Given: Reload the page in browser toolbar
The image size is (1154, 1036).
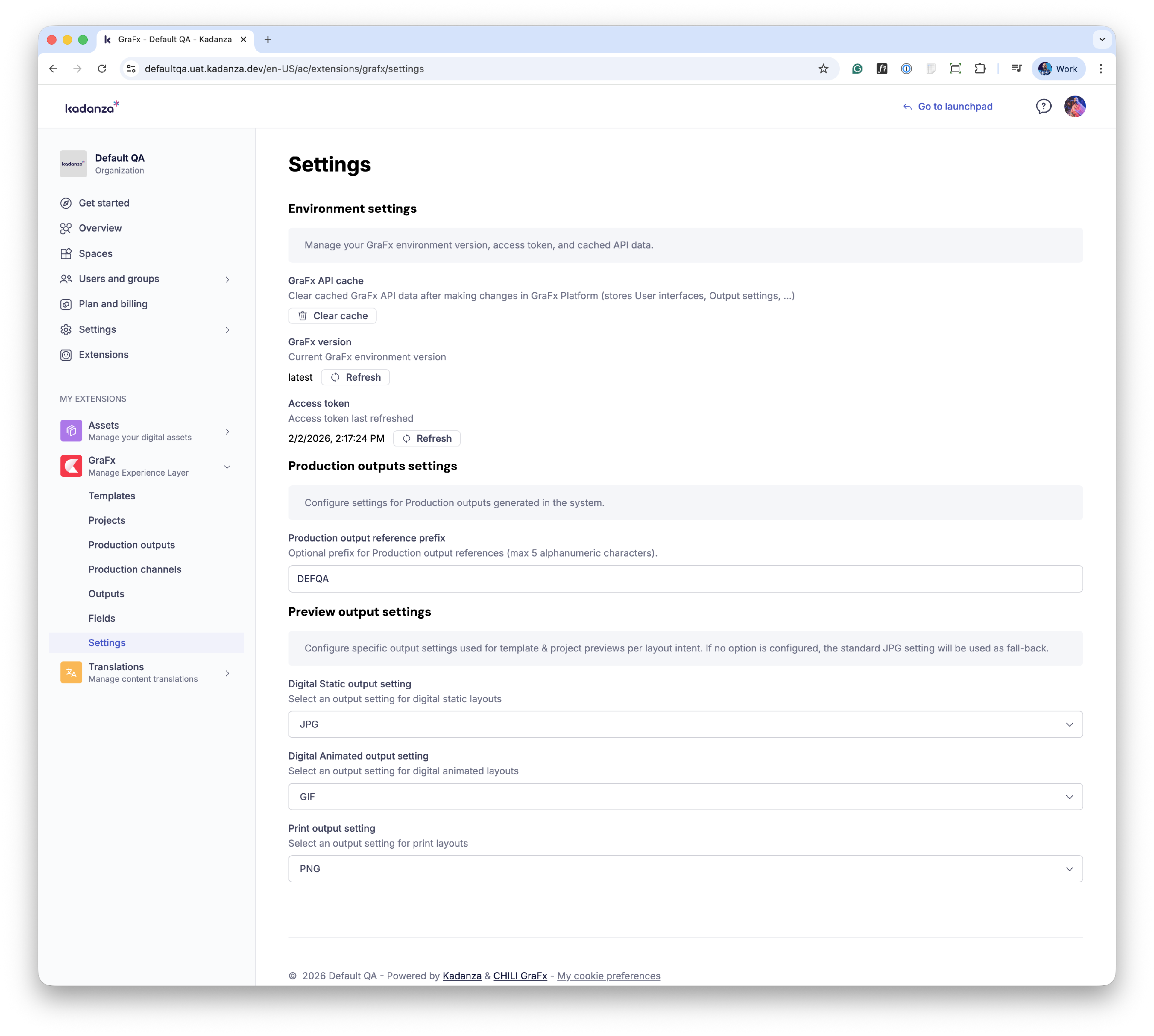Looking at the screenshot, I should coord(102,69).
